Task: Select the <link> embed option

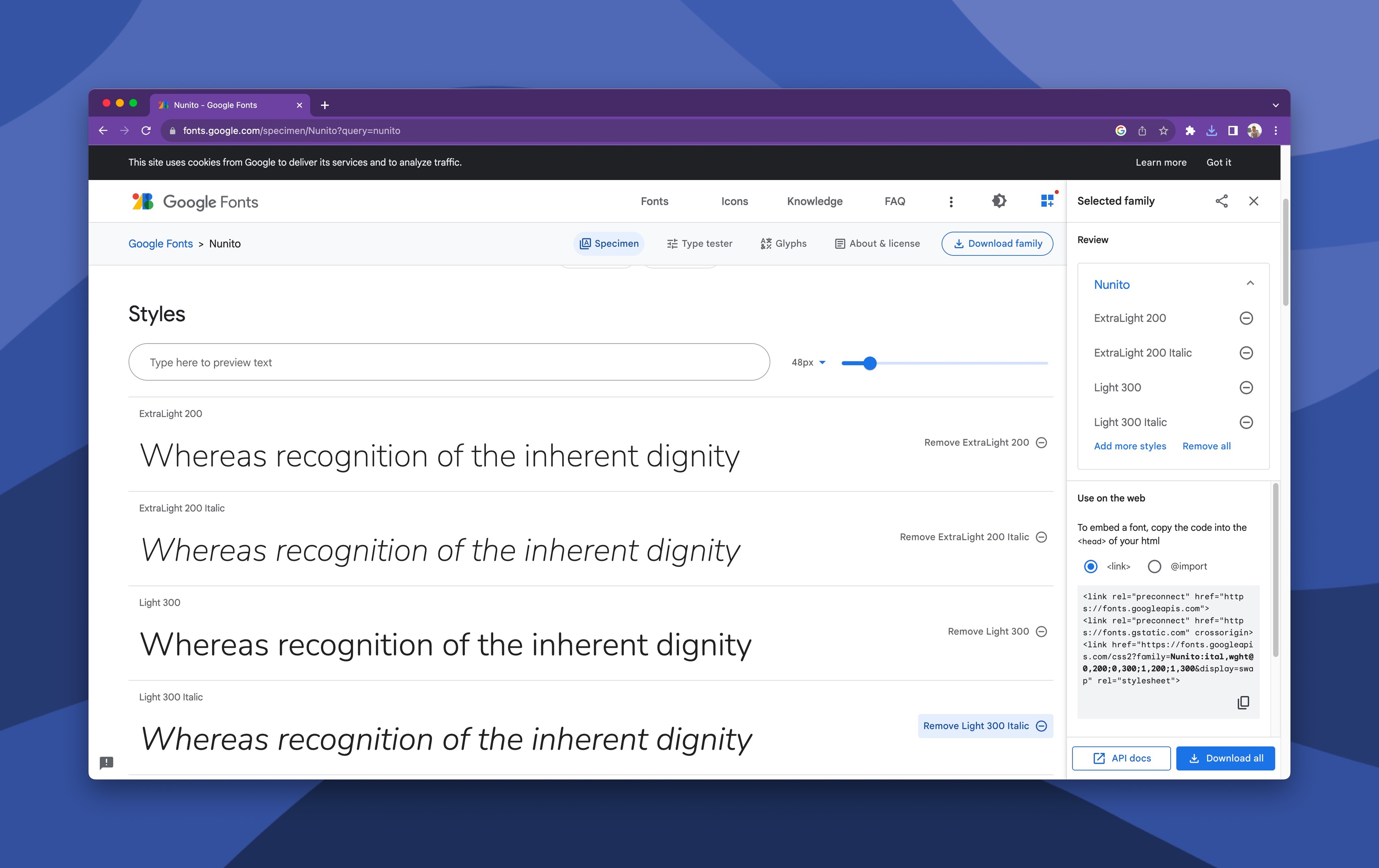Action: (1091, 566)
